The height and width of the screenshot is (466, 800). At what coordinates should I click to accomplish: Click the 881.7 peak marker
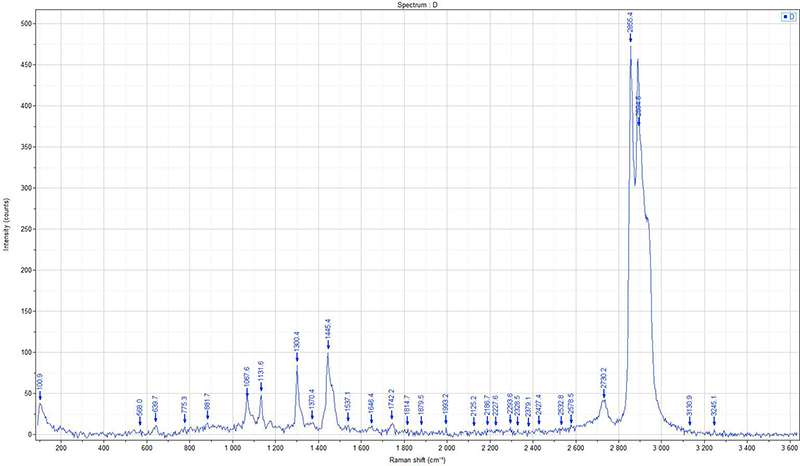click(207, 418)
